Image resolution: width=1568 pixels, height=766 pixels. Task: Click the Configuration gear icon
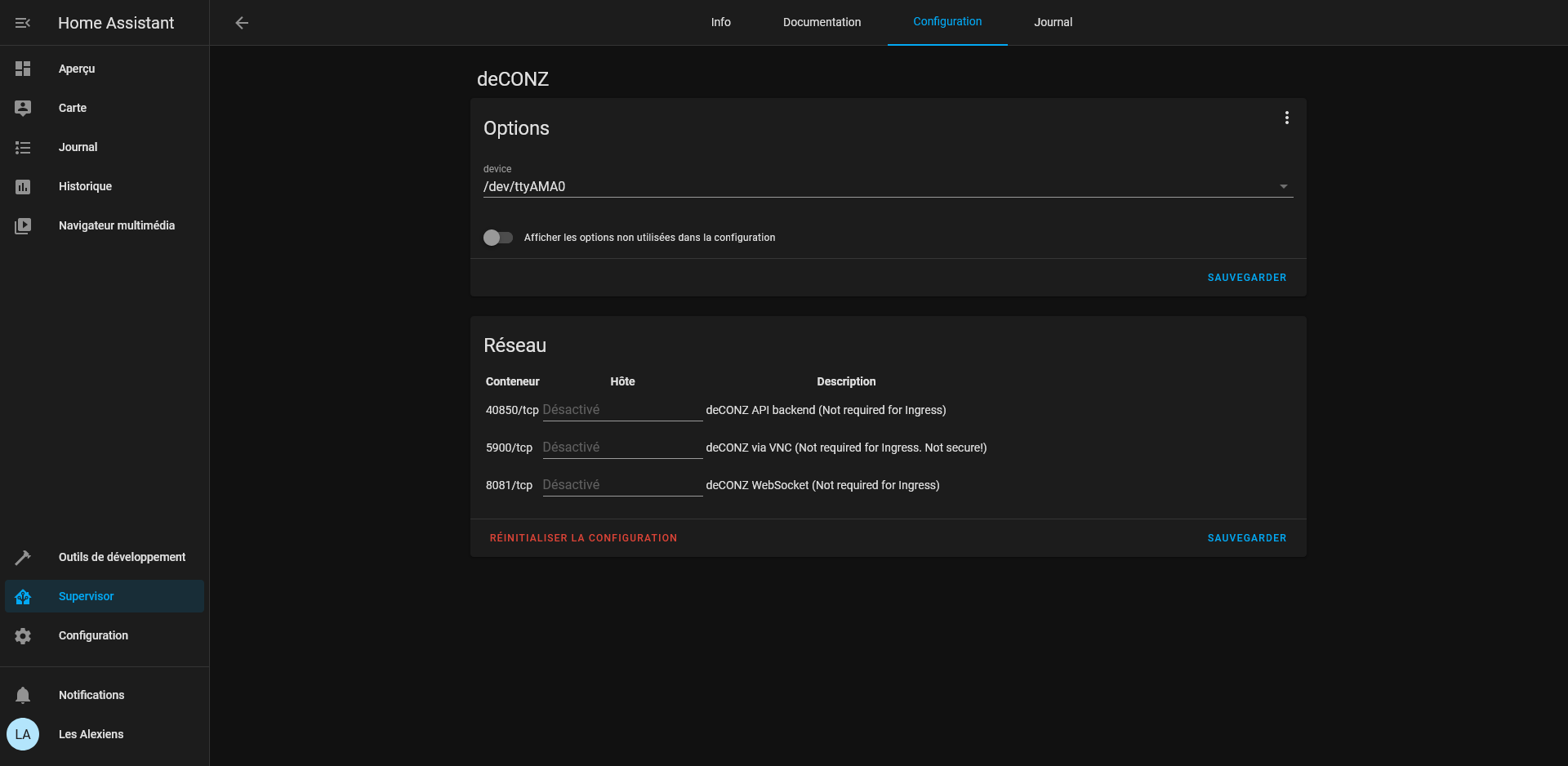tap(23, 635)
